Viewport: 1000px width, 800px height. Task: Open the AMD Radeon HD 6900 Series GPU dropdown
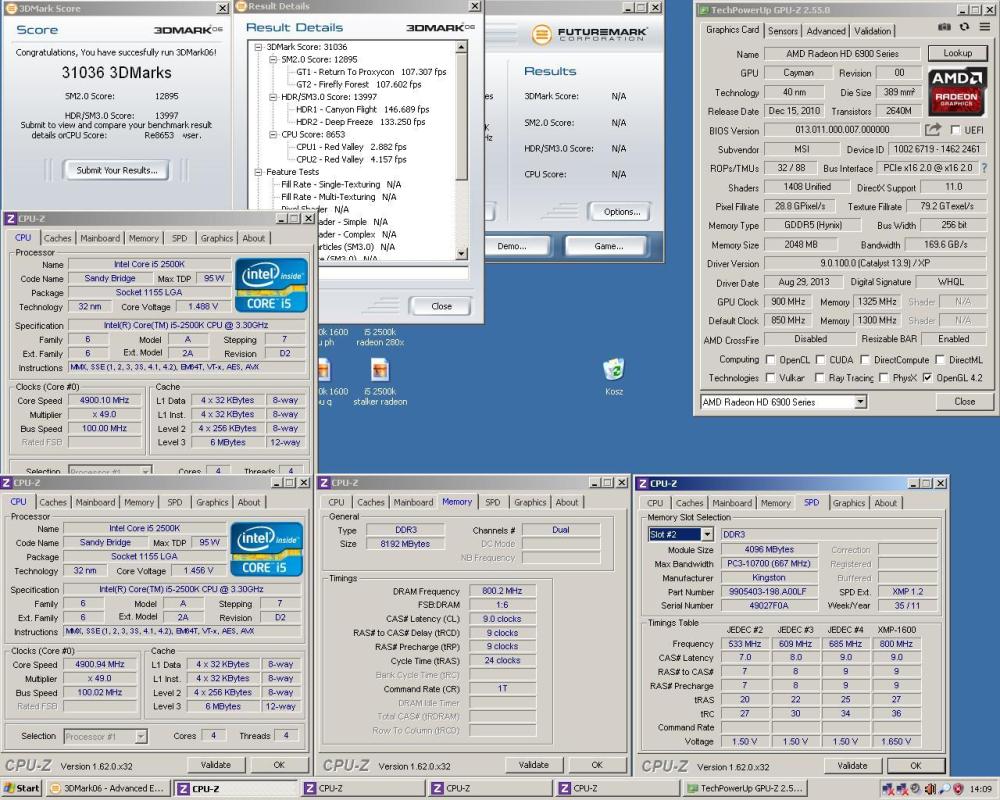click(x=783, y=402)
